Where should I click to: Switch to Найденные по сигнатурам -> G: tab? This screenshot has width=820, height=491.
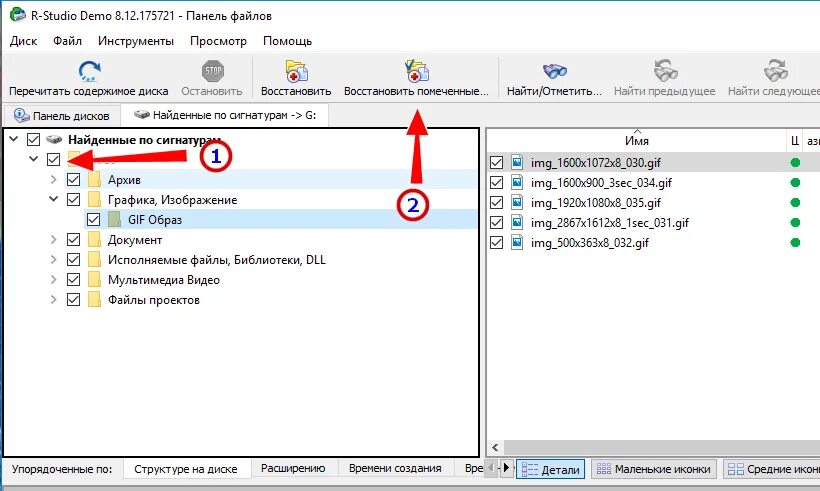[x=225, y=115]
